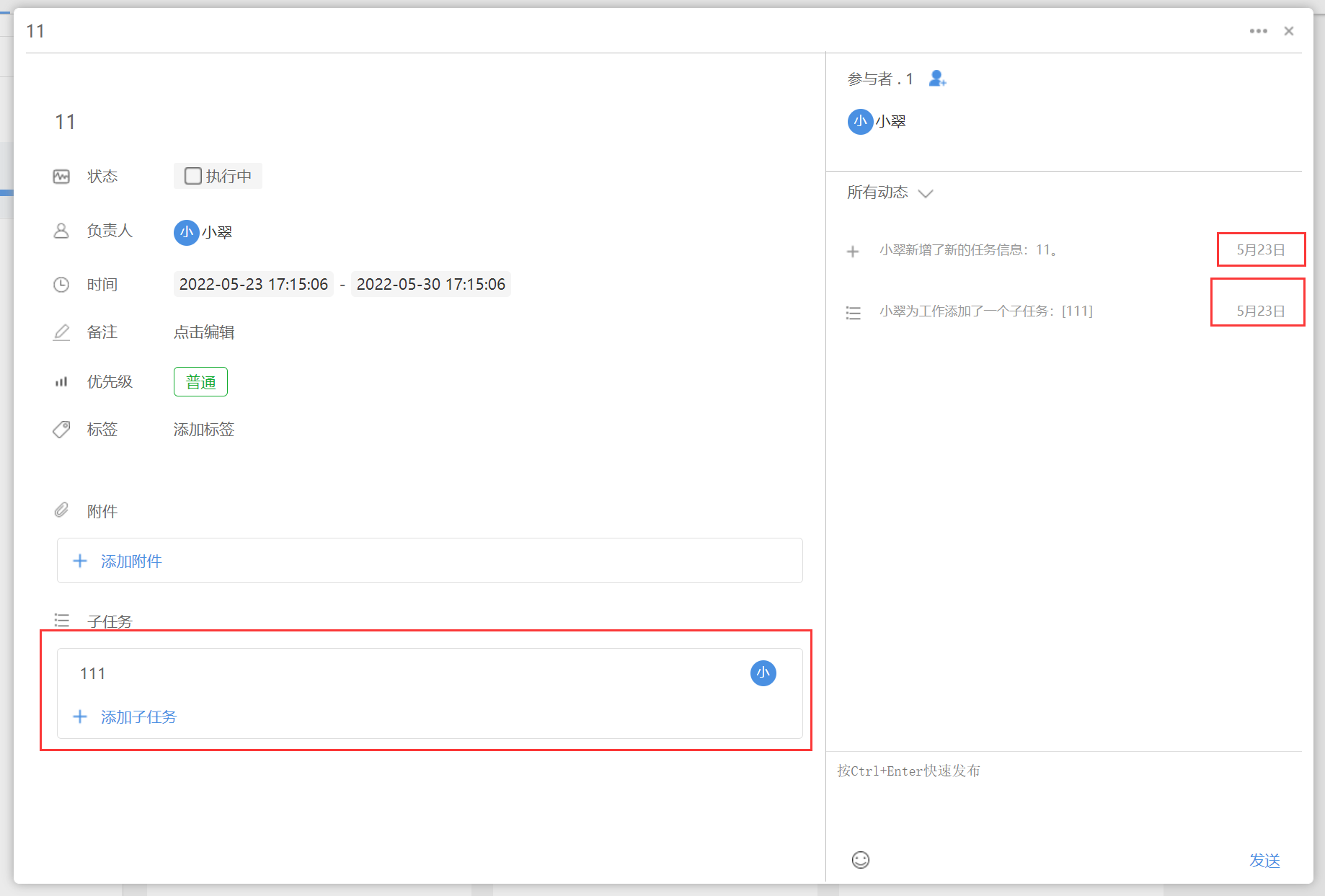This screenshot has width=1325, height=896.
Task: Click the activity entry about subtask [111]
Action: click(986, 311)
